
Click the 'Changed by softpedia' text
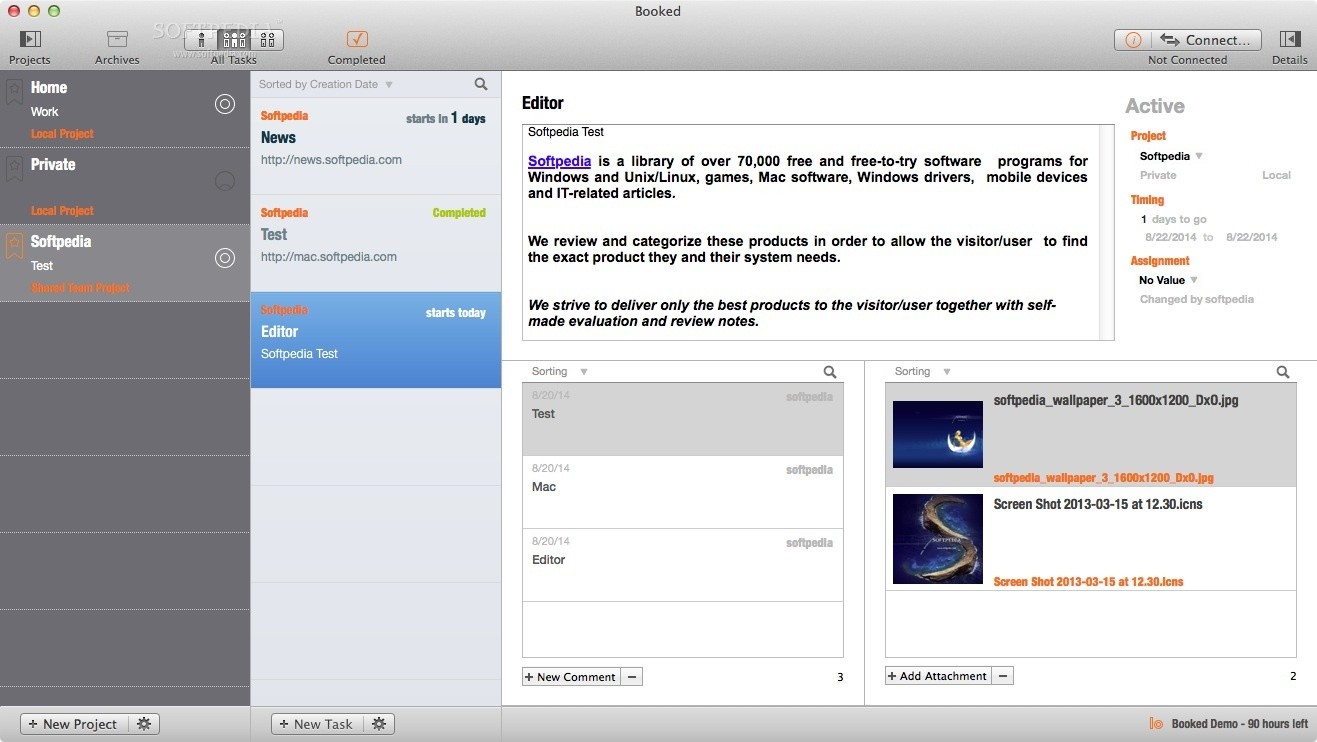1197,299
